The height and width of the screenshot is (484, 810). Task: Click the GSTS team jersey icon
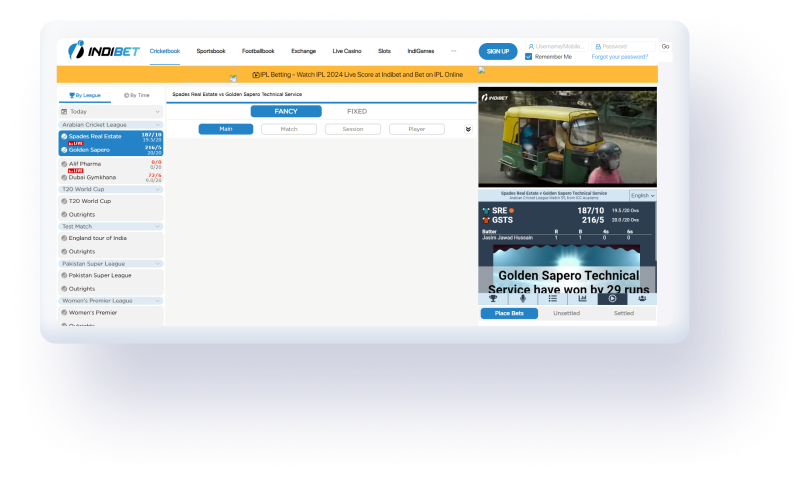[486, 220]
